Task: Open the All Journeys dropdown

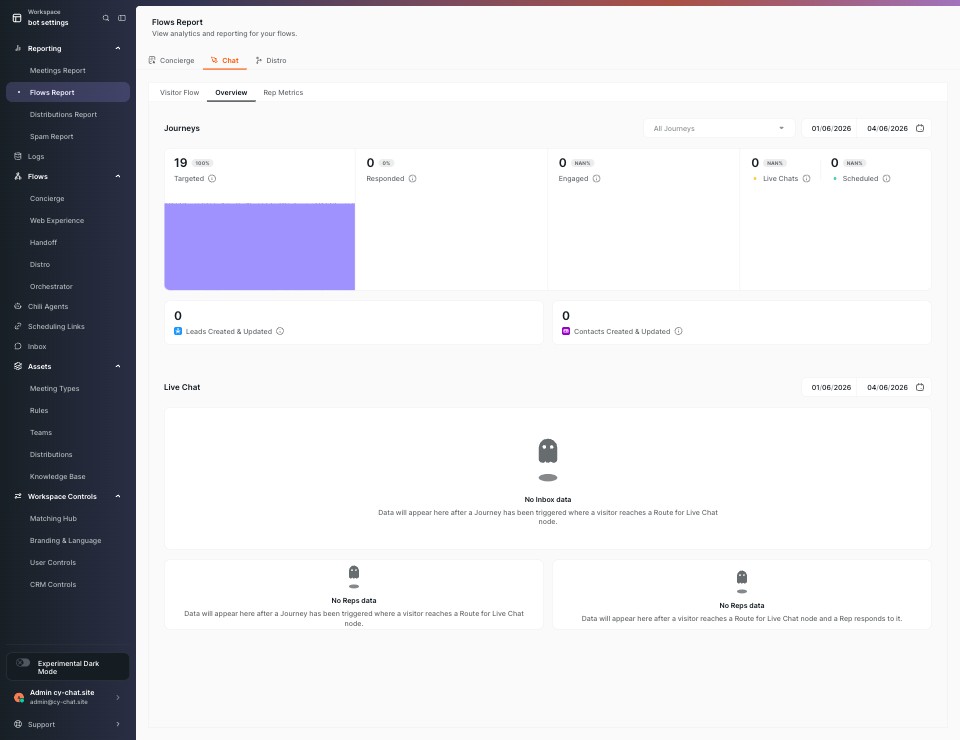Action: coord(719,128)
